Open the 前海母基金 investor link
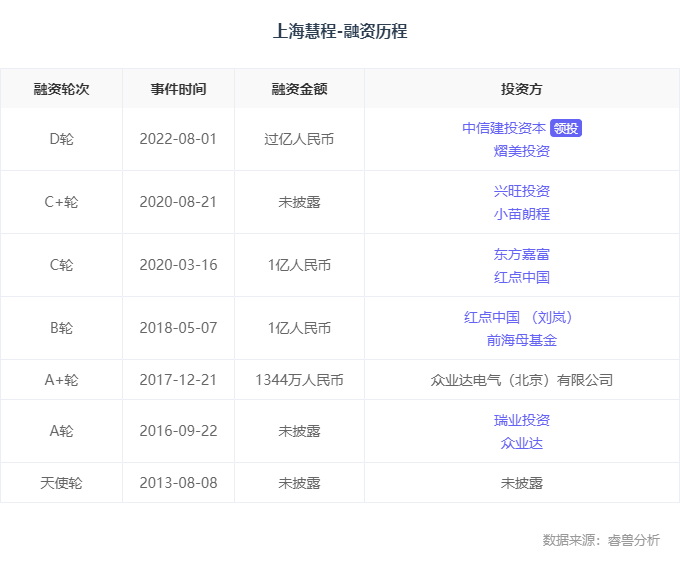The width and height of the screenshot is (680, 576). click(522, 340)
